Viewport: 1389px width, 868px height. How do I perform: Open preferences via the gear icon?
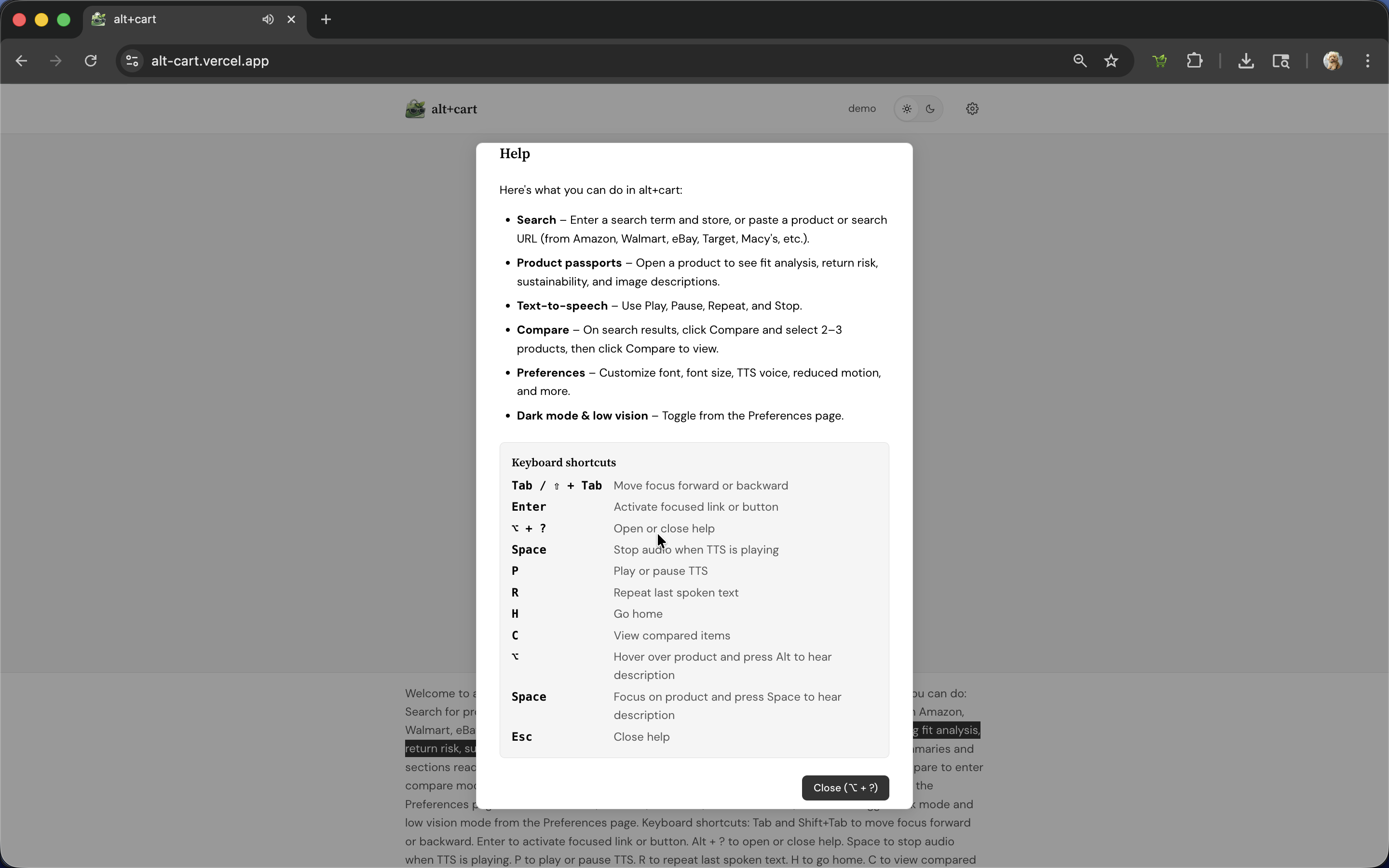pos(972,109)
